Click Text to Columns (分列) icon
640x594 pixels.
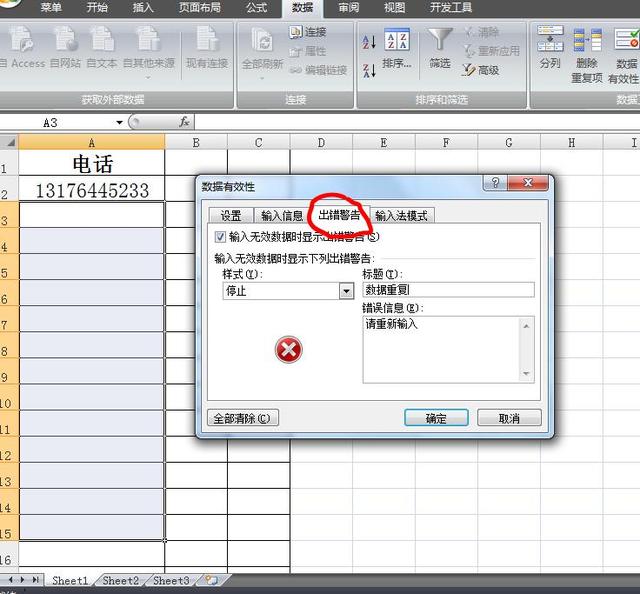click(x=550, y=47)
